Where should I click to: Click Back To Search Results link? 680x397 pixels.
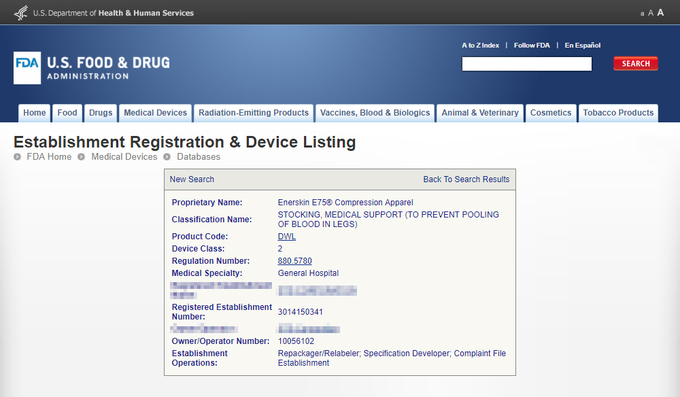tap(466, 179)
